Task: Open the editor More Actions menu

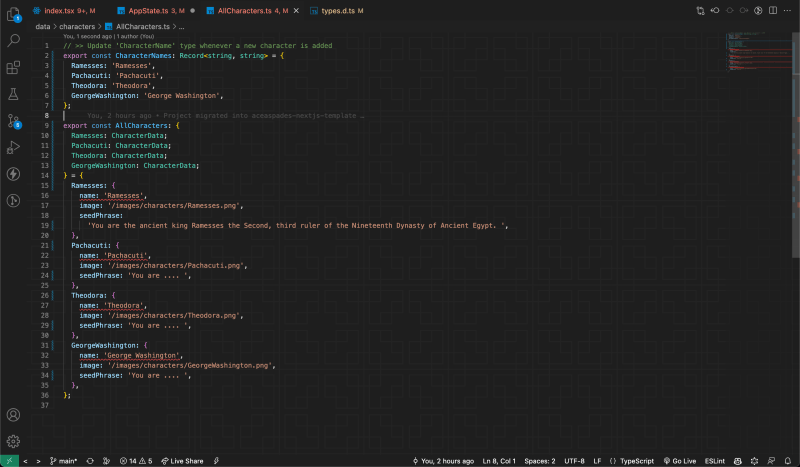Action: (786, 10)
